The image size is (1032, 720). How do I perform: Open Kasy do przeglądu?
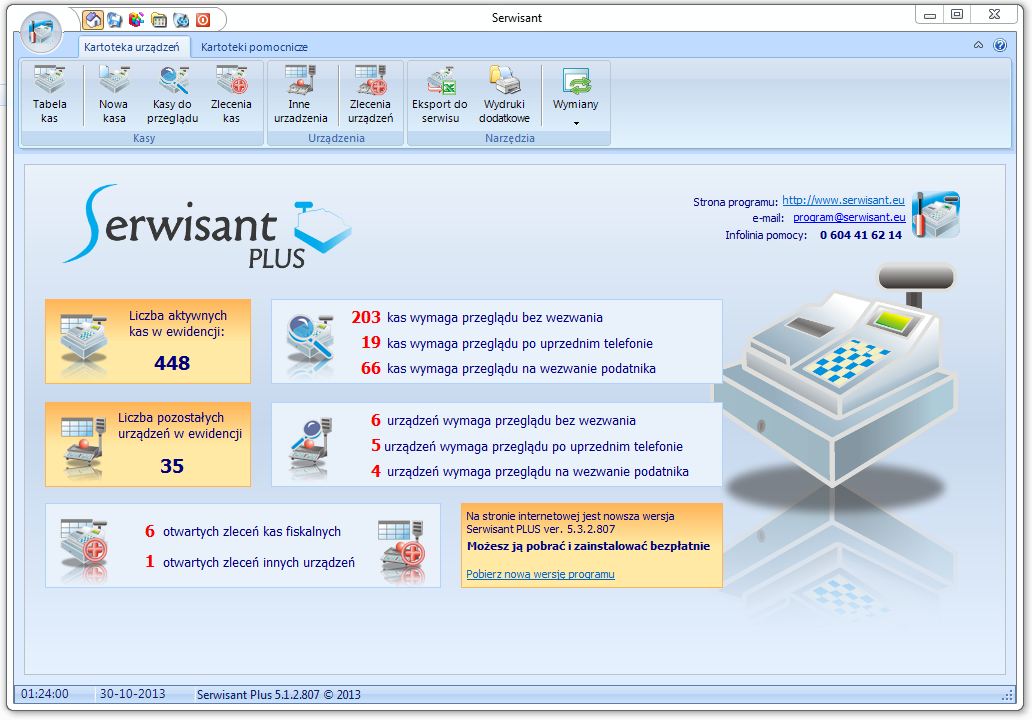[x=172, y=94]
